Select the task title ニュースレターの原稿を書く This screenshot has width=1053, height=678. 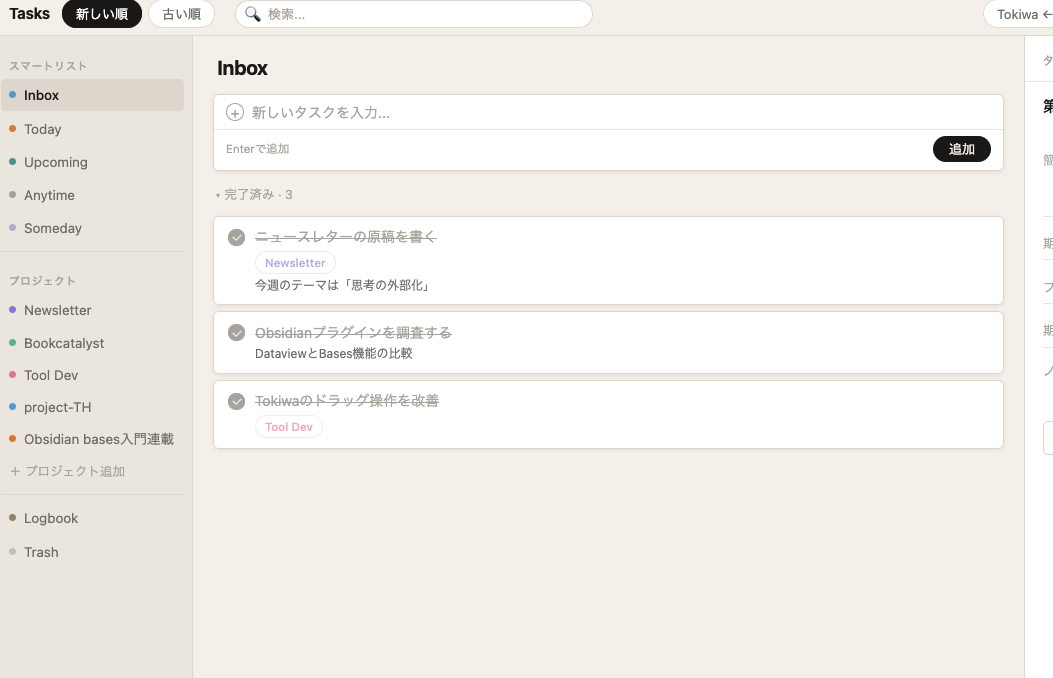pos(346,237)
